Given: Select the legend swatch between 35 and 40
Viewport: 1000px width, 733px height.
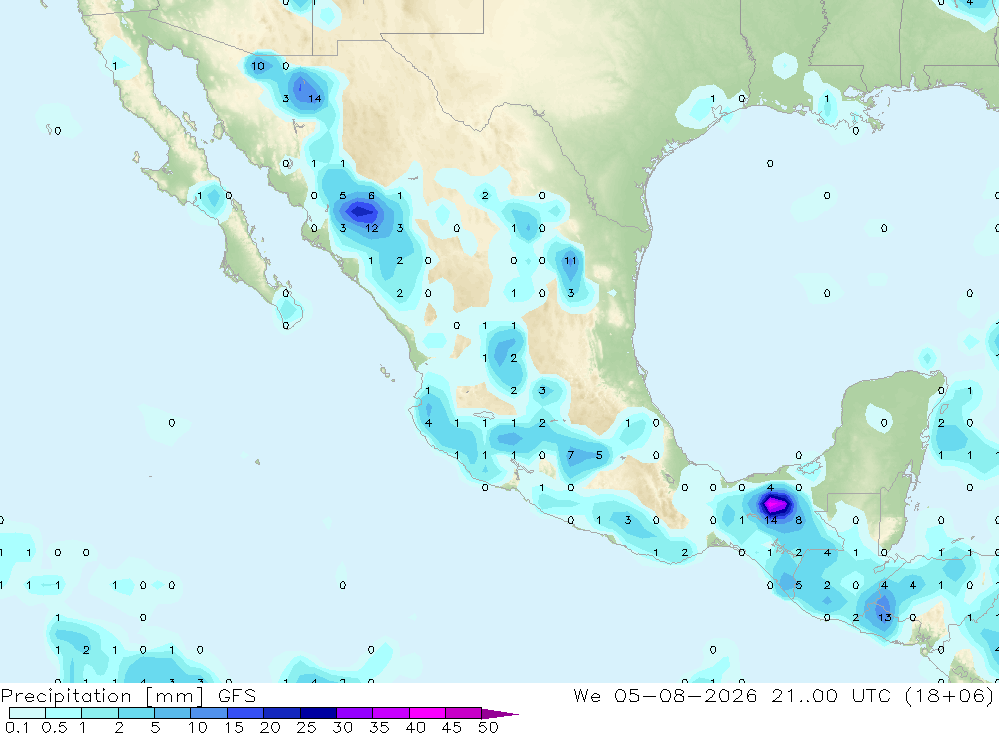Looking at the screenshot, I should 391,713.
